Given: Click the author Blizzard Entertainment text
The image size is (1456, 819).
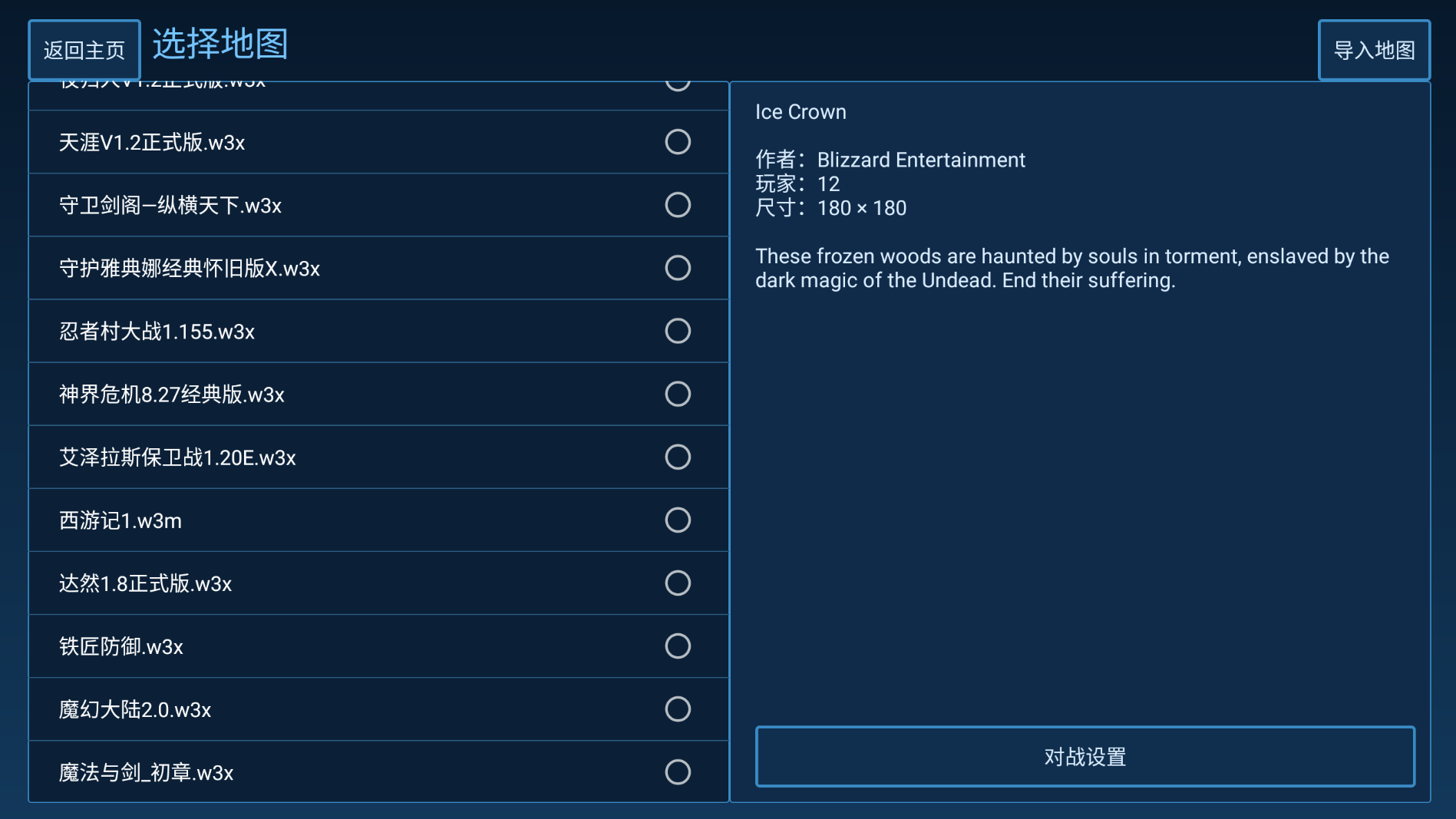Looking at the screenshot, I should pyautogui.click(x=921, y=160).
